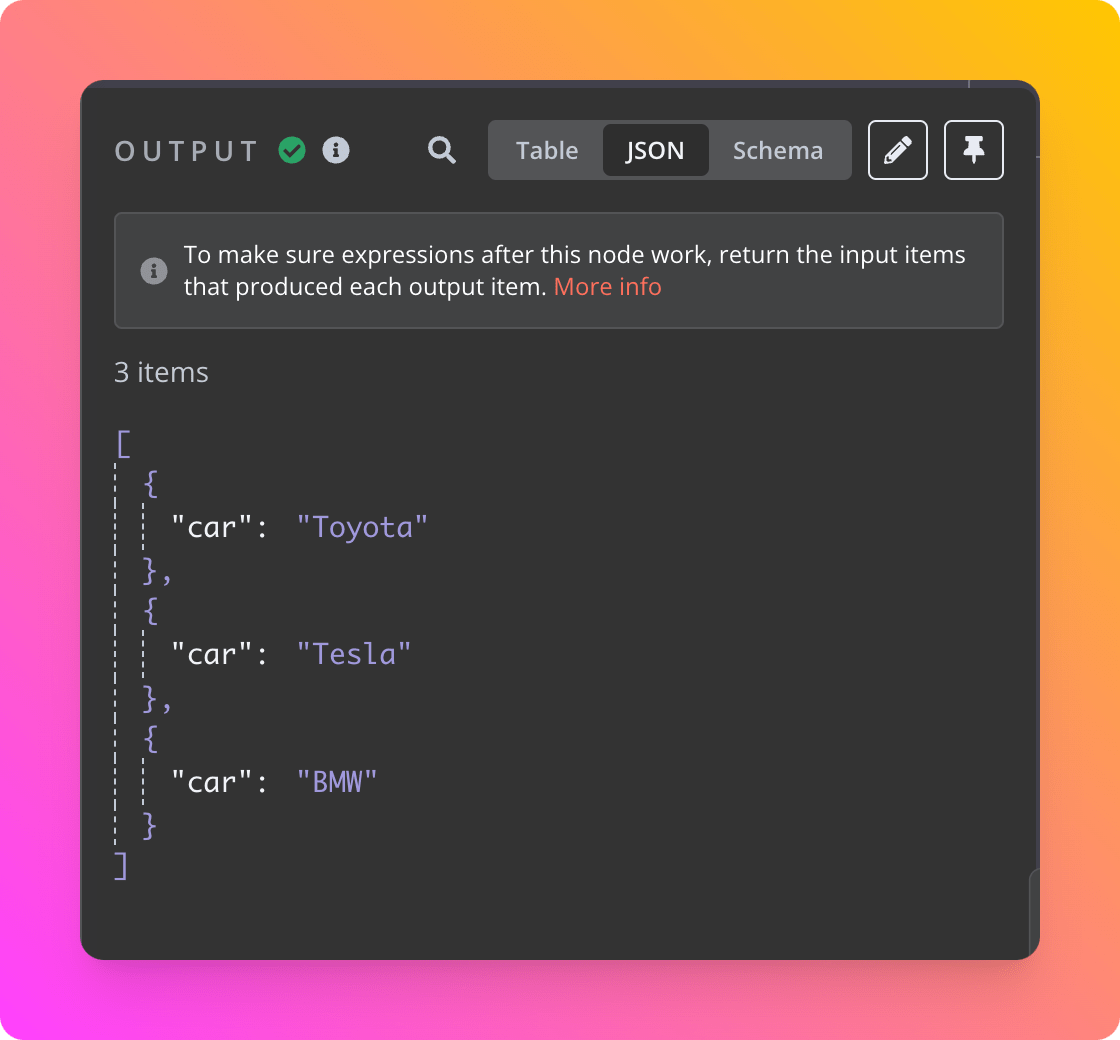Click the pencil edit output button
Screen dimensions: 1120x1040
click(x=898, y=150)
